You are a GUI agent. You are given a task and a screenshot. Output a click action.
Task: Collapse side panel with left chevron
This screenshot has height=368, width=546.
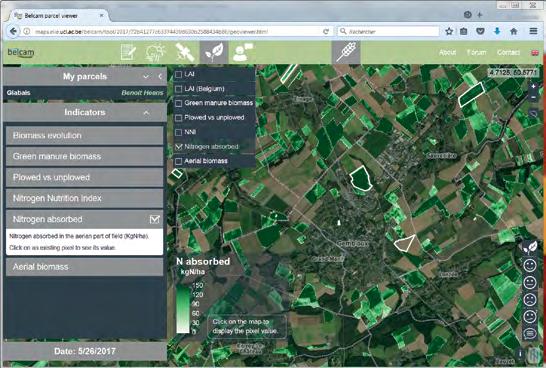coord(160,76)
